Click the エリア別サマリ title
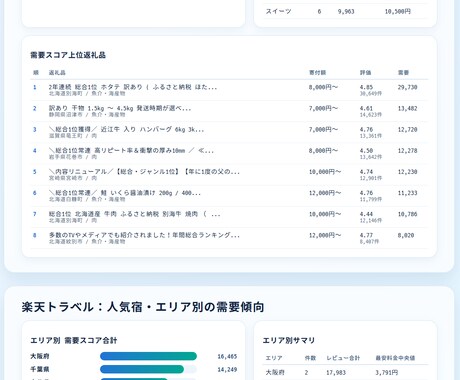 (x=289, y=340)
